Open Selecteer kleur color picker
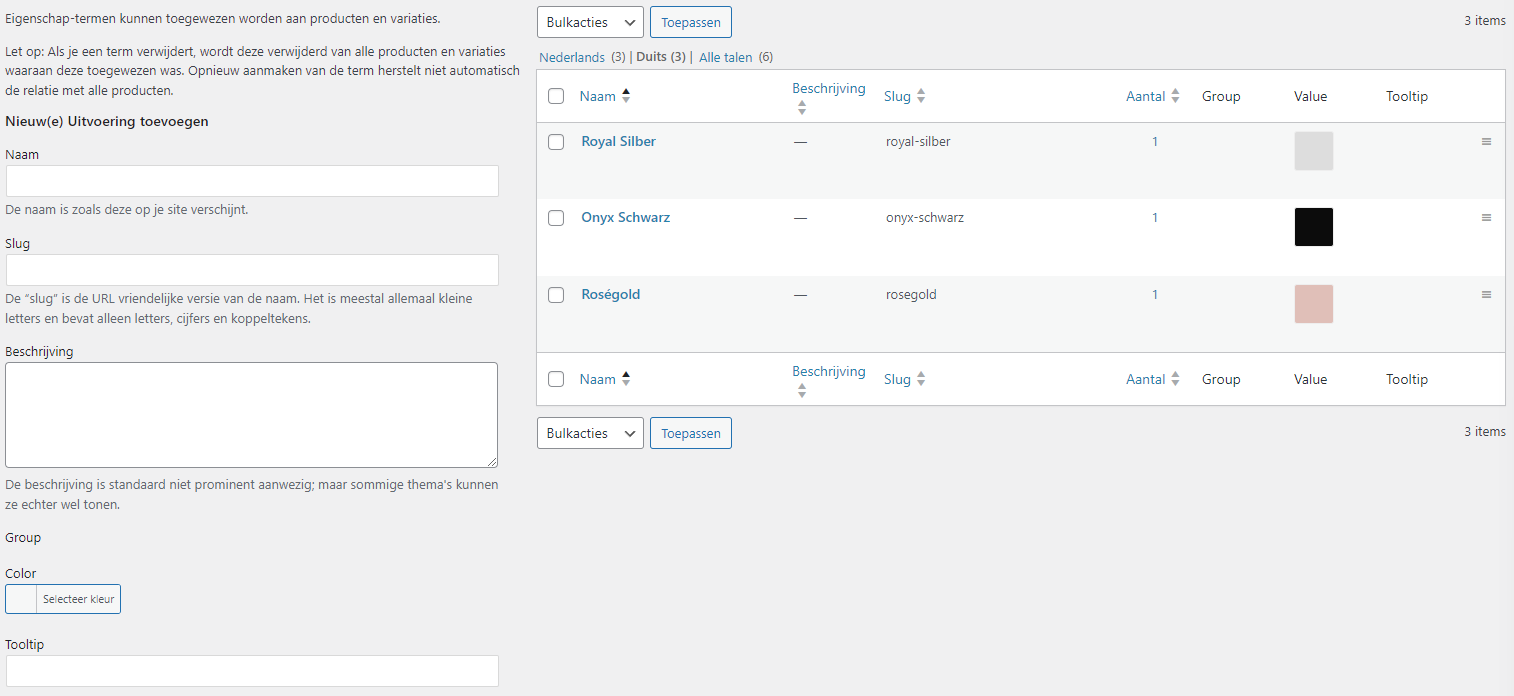The width and height of the screenshot is (1514, 696). click(63, 599)
